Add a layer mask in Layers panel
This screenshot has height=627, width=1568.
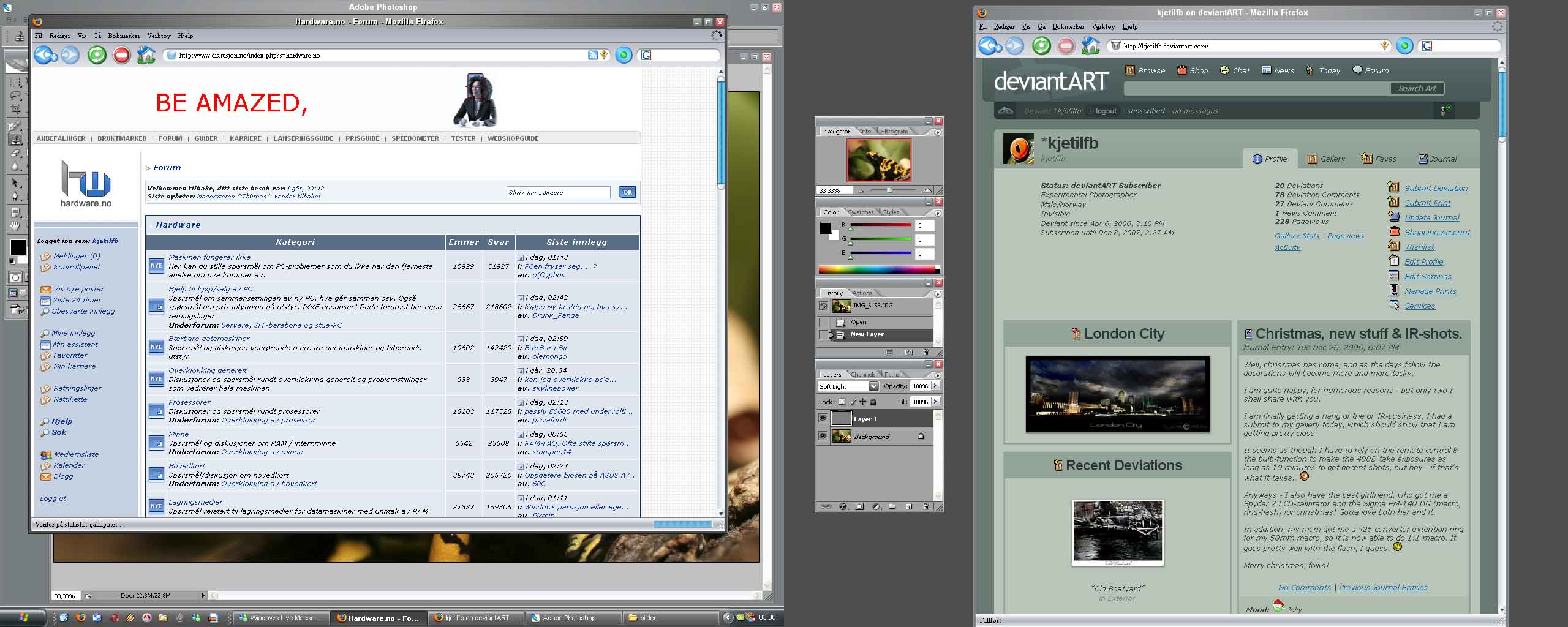coord(859,507)
